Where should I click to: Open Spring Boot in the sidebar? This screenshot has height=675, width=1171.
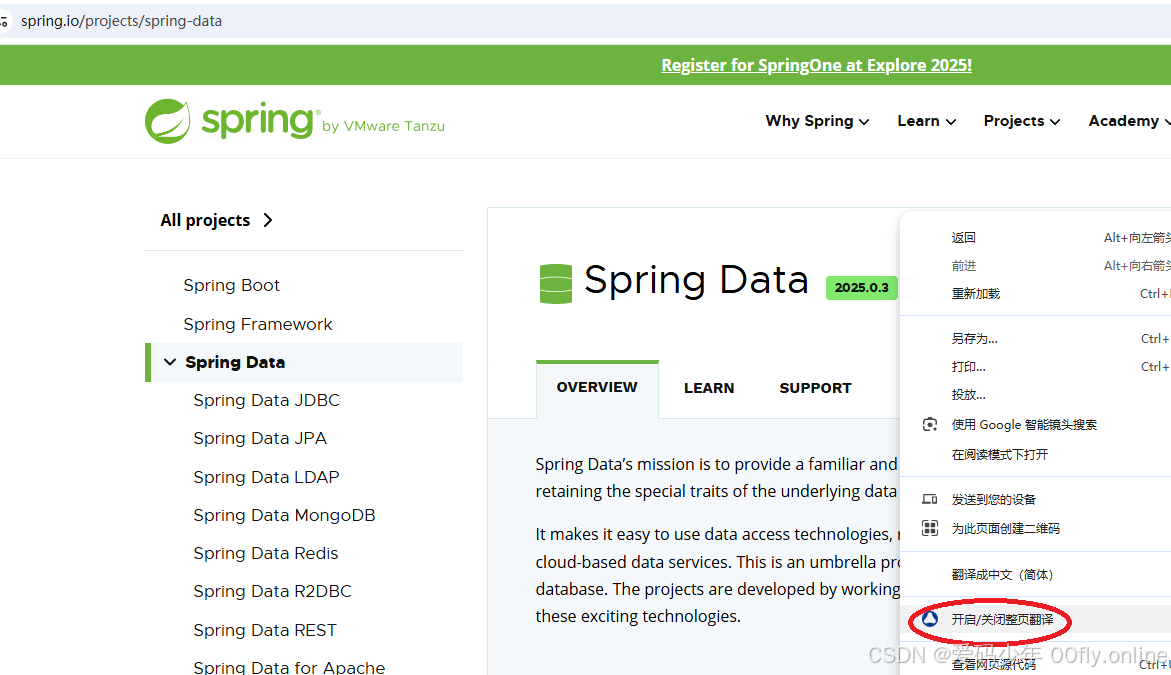[232, 285]
